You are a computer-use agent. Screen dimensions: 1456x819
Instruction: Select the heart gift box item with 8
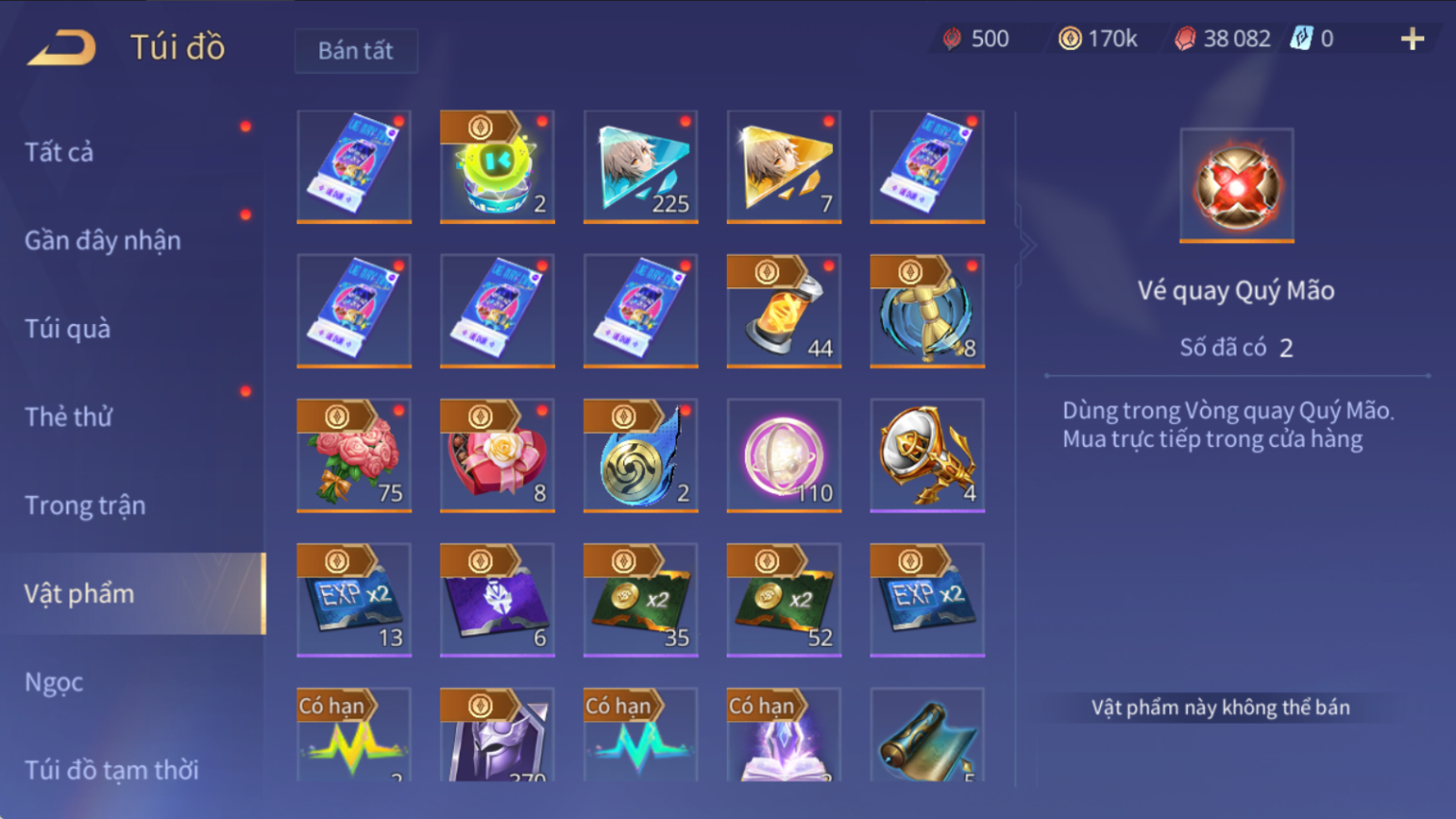[x=497, y=455]
